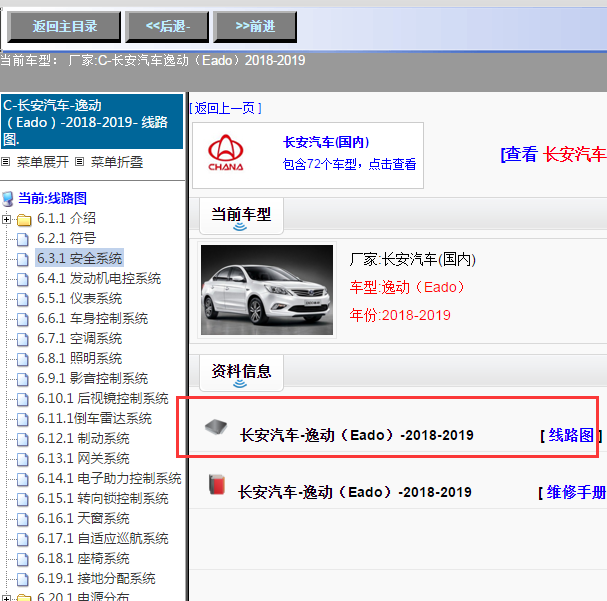
Task: Expand the 6.1.1 介绍 folder node
Action: (x=6, y=219)
